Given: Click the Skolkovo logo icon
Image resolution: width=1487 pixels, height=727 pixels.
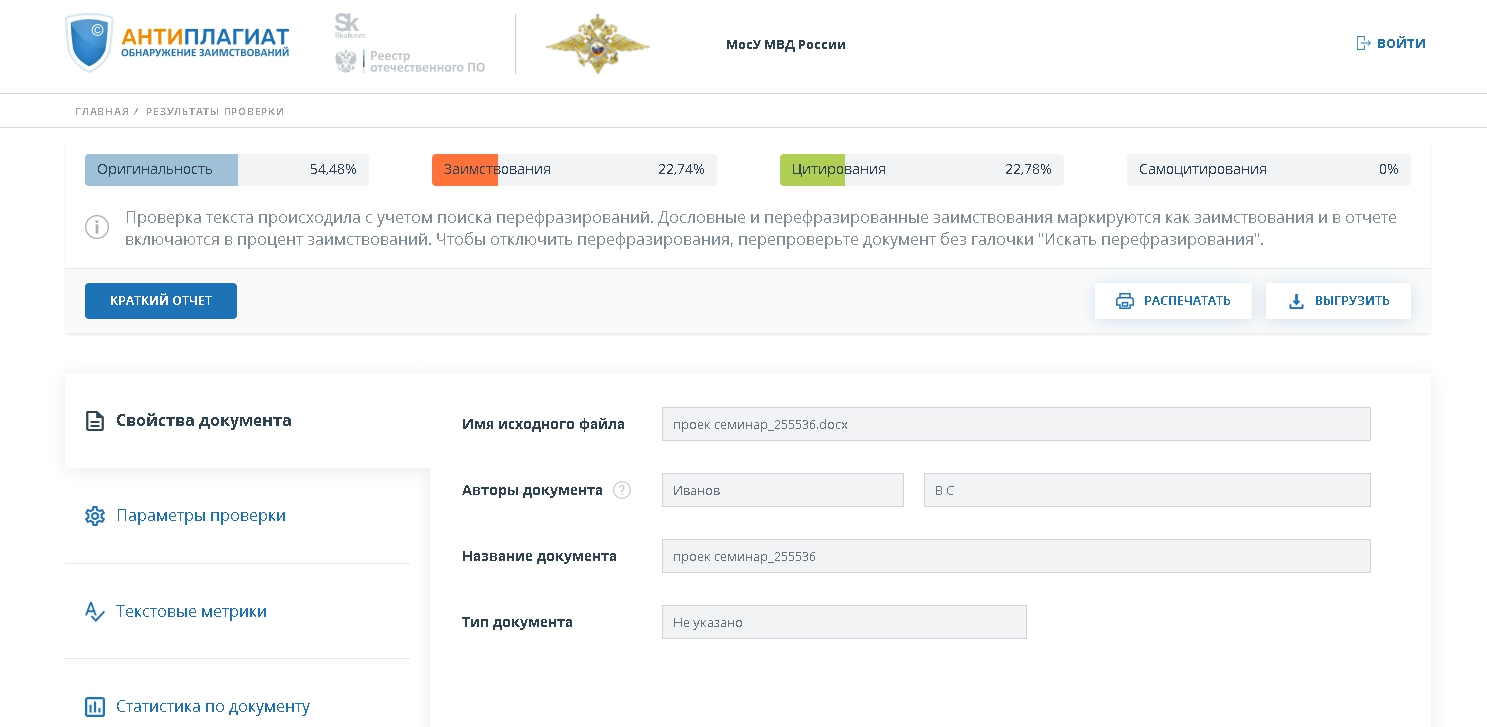Looking at the screenshot, I should coord(347,26).
